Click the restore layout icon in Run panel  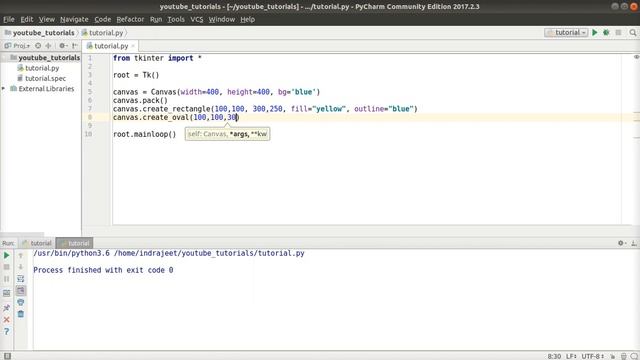[x=7, y=293]
